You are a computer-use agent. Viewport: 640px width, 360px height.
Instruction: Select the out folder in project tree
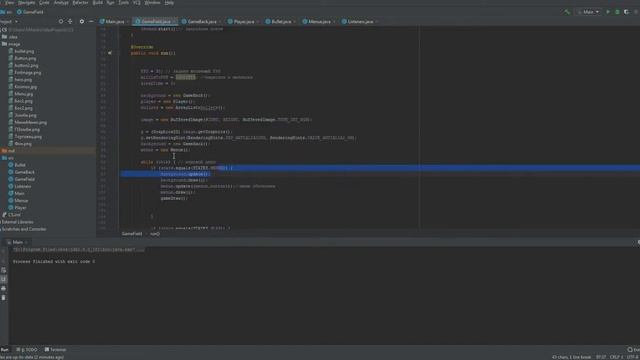(x=8, y=151)
